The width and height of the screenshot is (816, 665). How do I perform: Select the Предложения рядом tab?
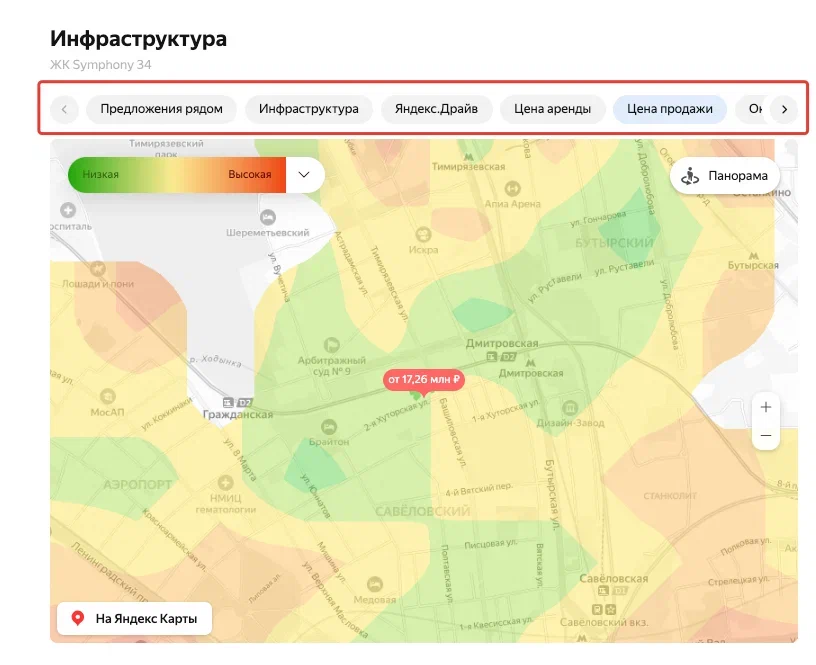161,109
